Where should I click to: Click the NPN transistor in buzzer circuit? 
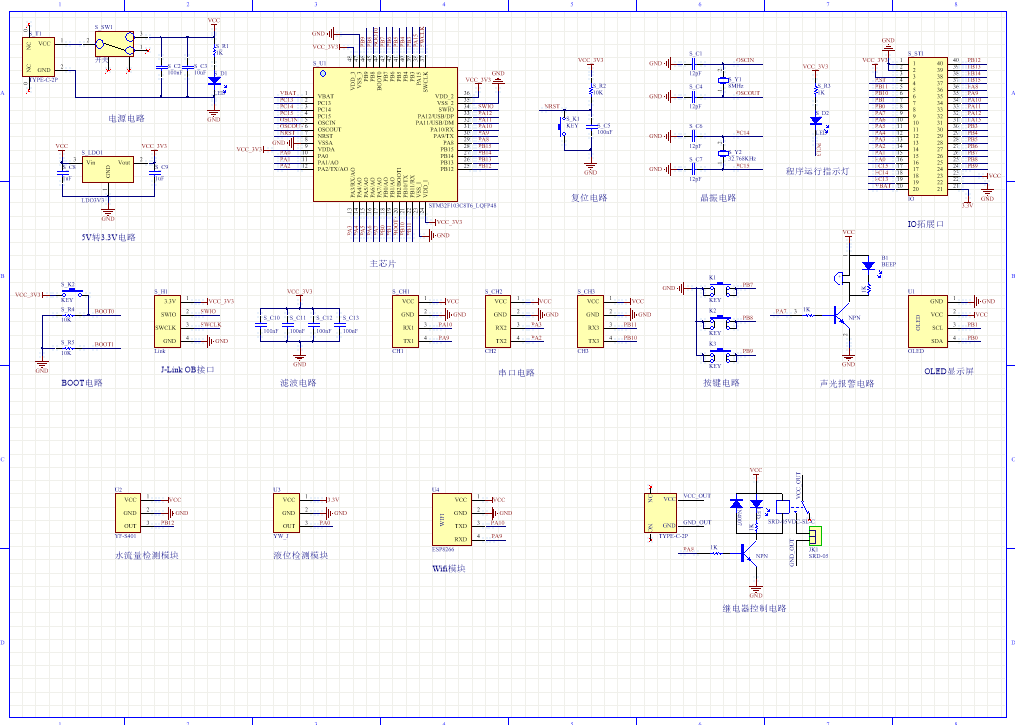pyautogui.click(x=842, y=315)
